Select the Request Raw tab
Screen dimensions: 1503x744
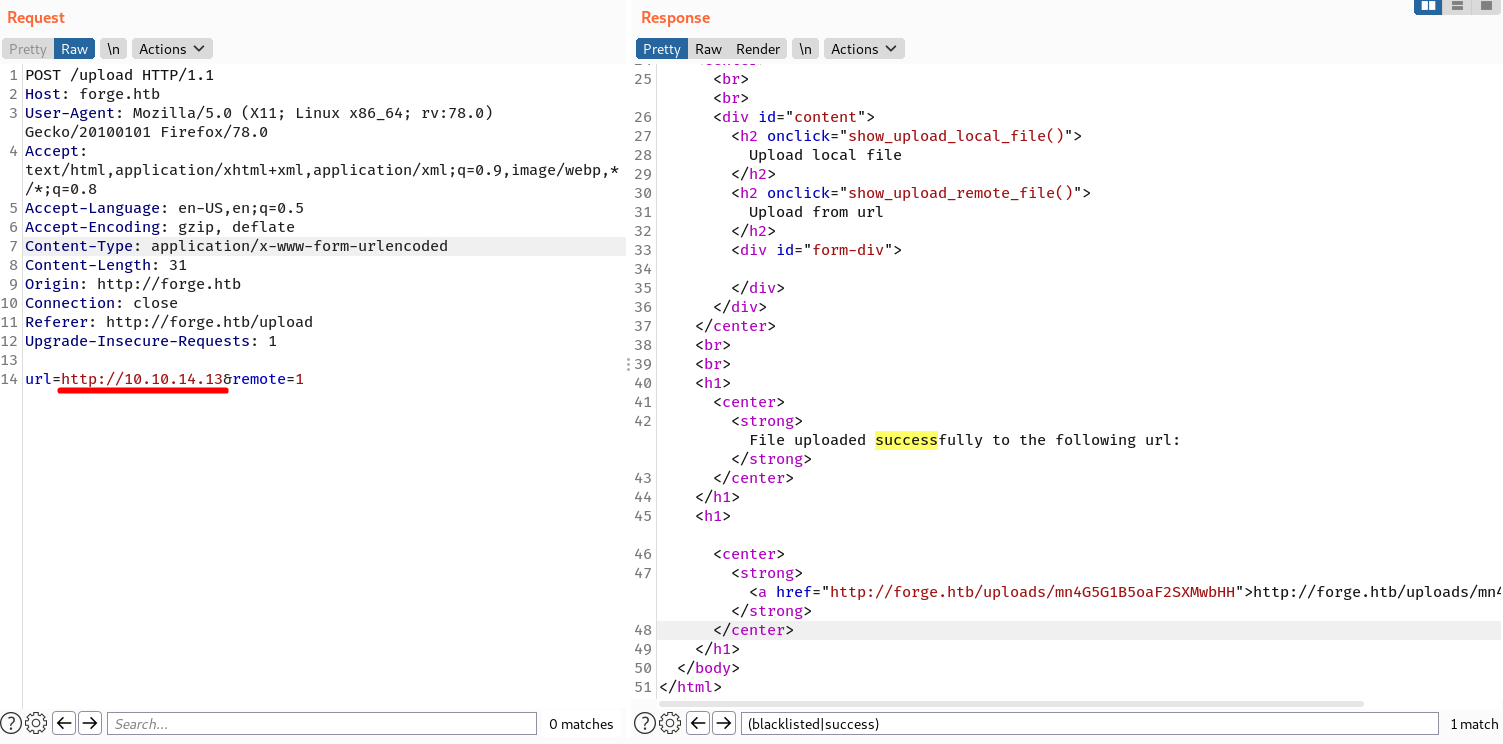click(x=74, y=49)
